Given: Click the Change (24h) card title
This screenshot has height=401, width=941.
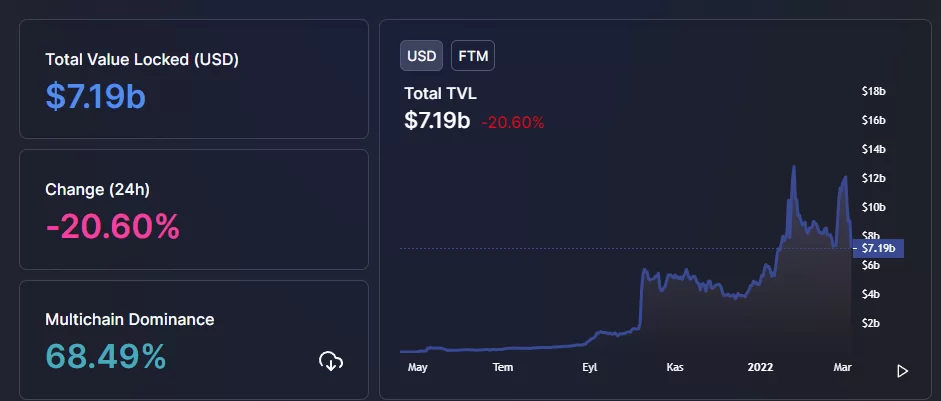Looking at the screenshot, I should click(x=97, y=188).
